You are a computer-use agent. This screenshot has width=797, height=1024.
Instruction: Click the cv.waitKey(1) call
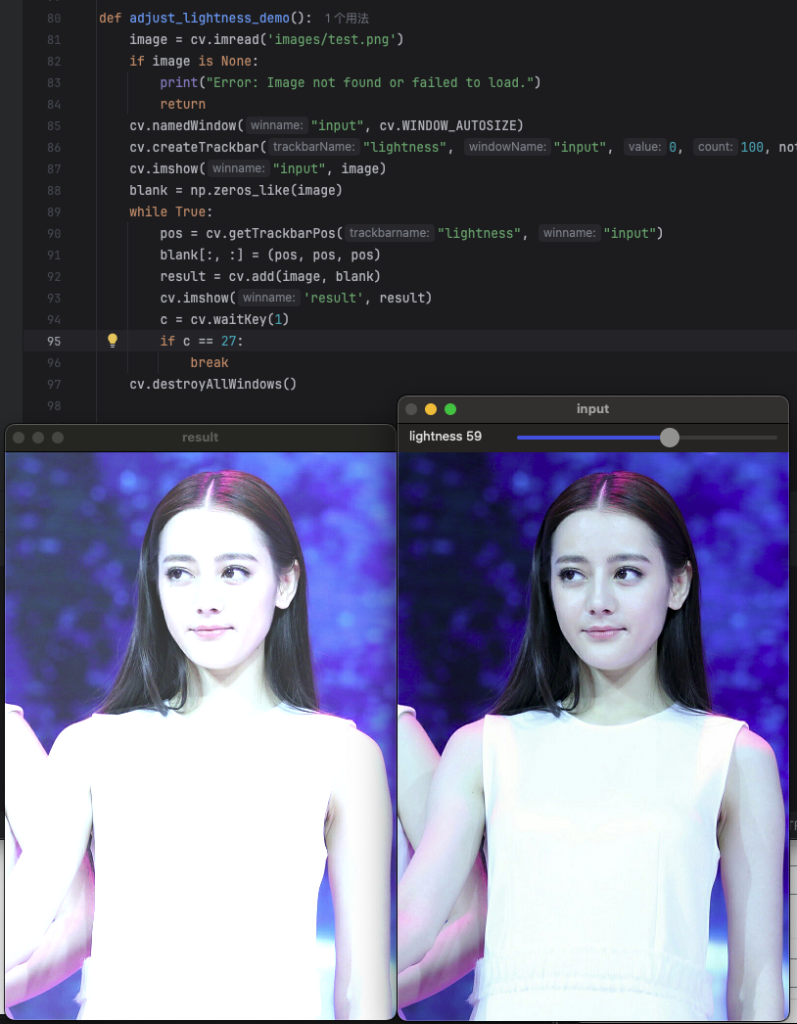240,319
